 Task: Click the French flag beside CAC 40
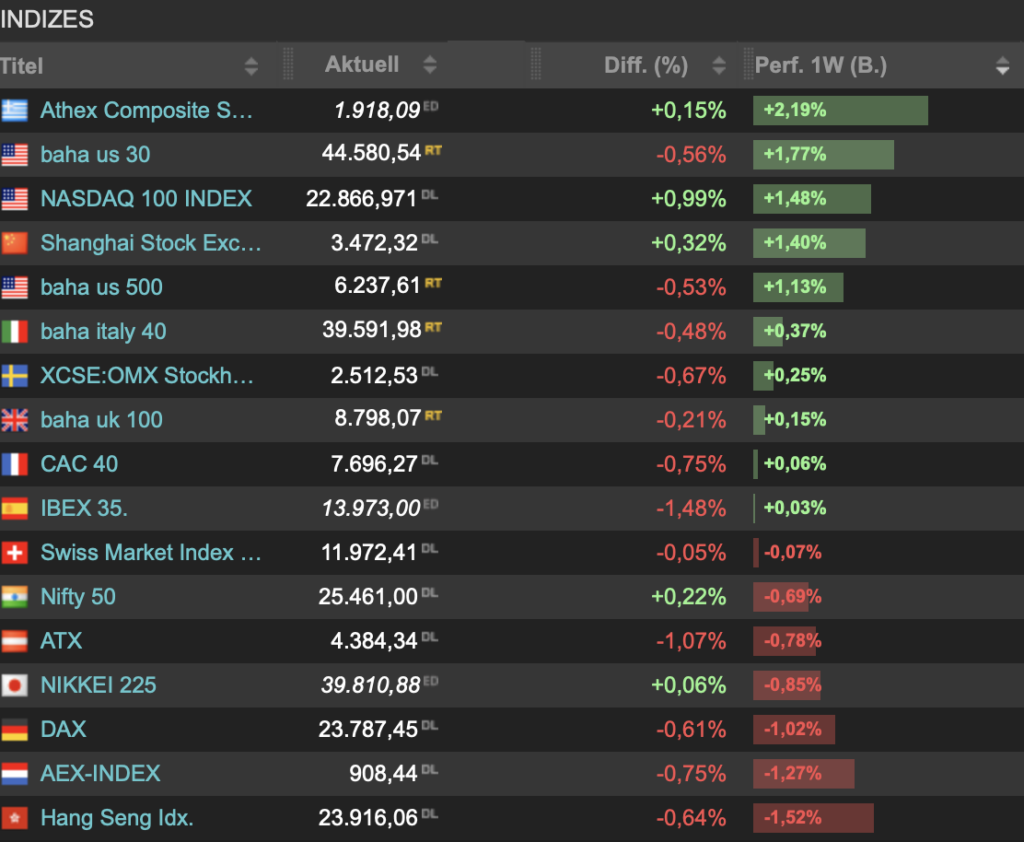tap(14, 464)
